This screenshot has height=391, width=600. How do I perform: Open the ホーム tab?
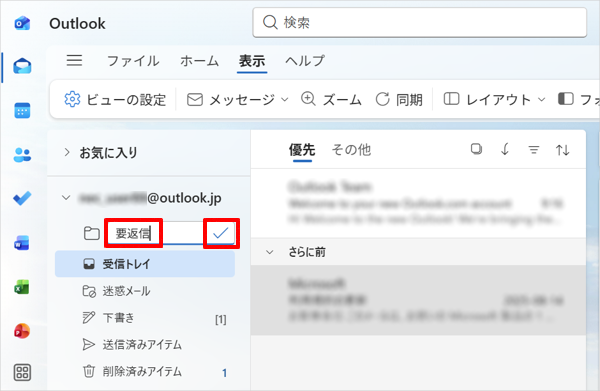(x=199, y=61)
